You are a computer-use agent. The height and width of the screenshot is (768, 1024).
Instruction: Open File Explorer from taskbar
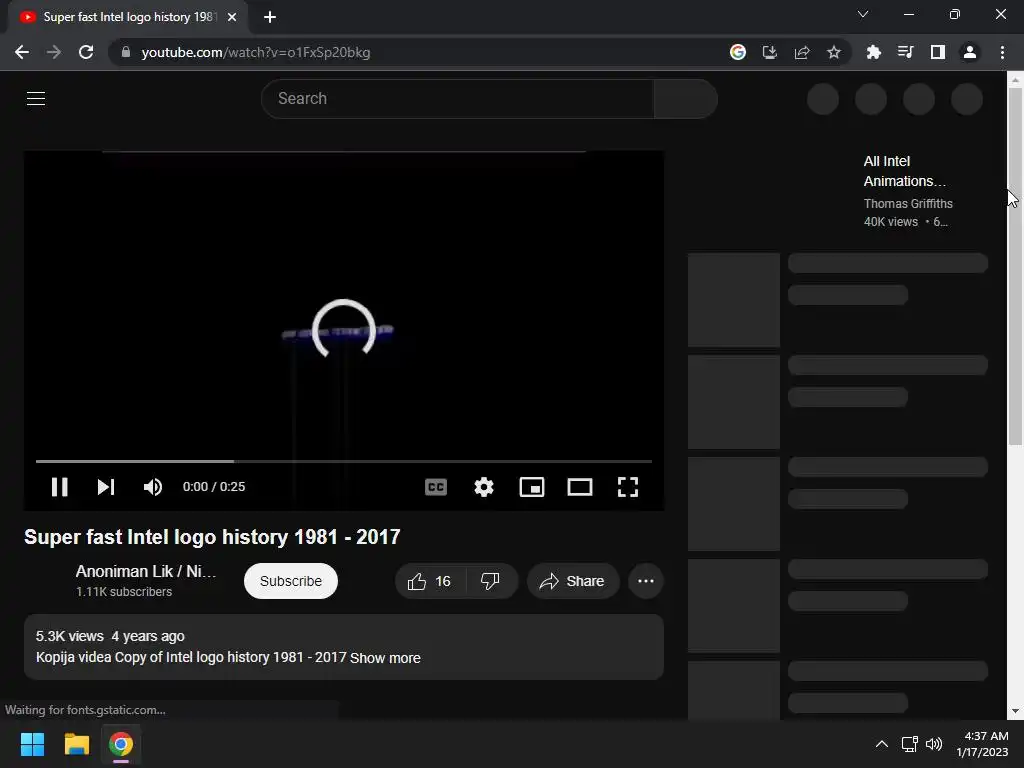(76, 744)
